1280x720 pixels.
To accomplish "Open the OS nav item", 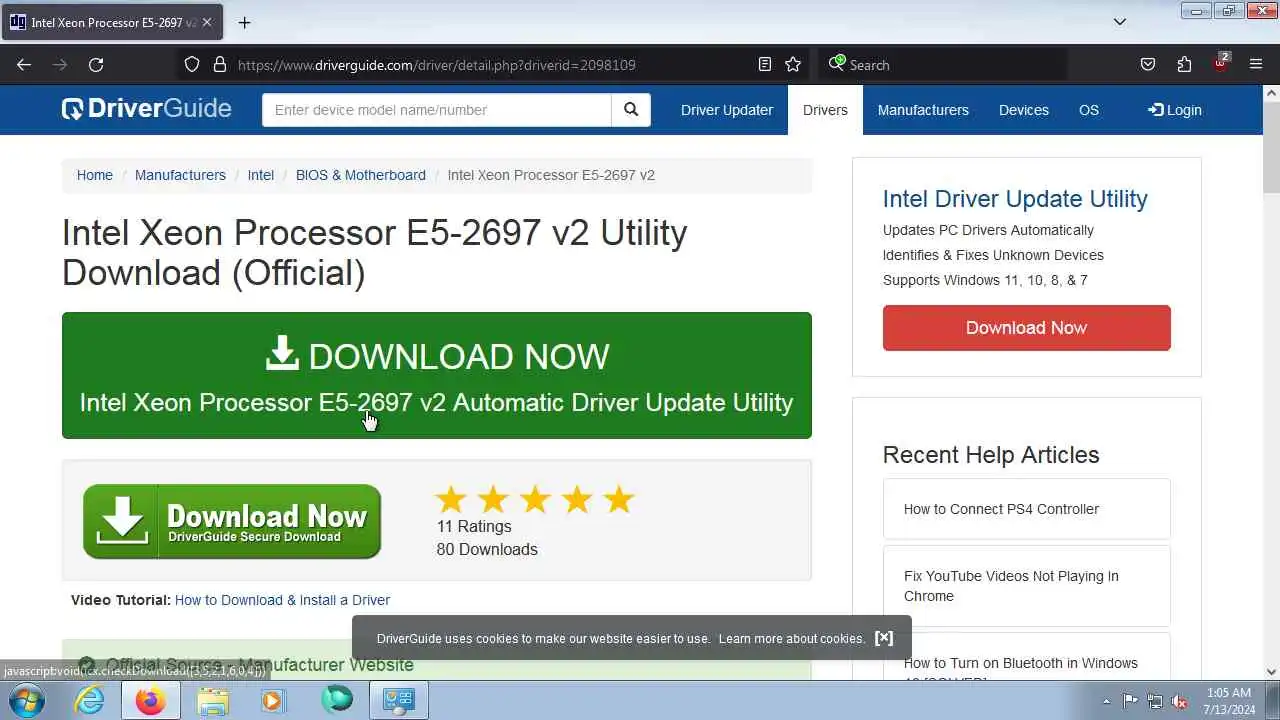I will coord(1089,110).
